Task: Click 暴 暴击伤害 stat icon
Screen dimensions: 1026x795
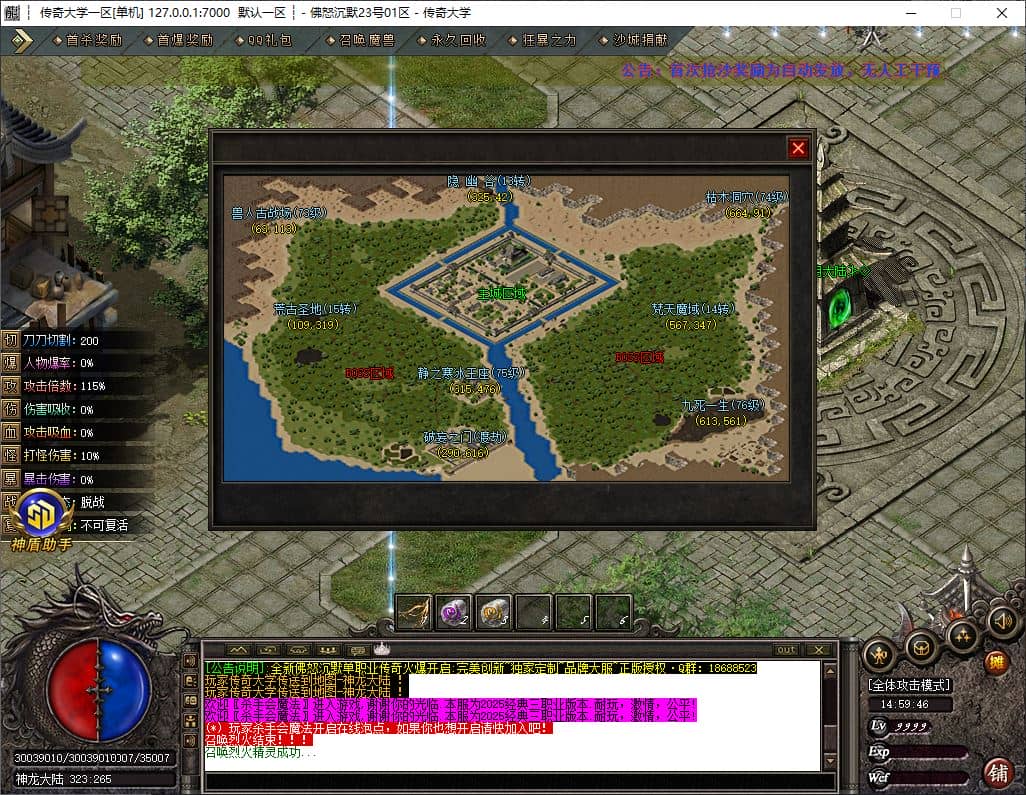Action: pos(10,479)
